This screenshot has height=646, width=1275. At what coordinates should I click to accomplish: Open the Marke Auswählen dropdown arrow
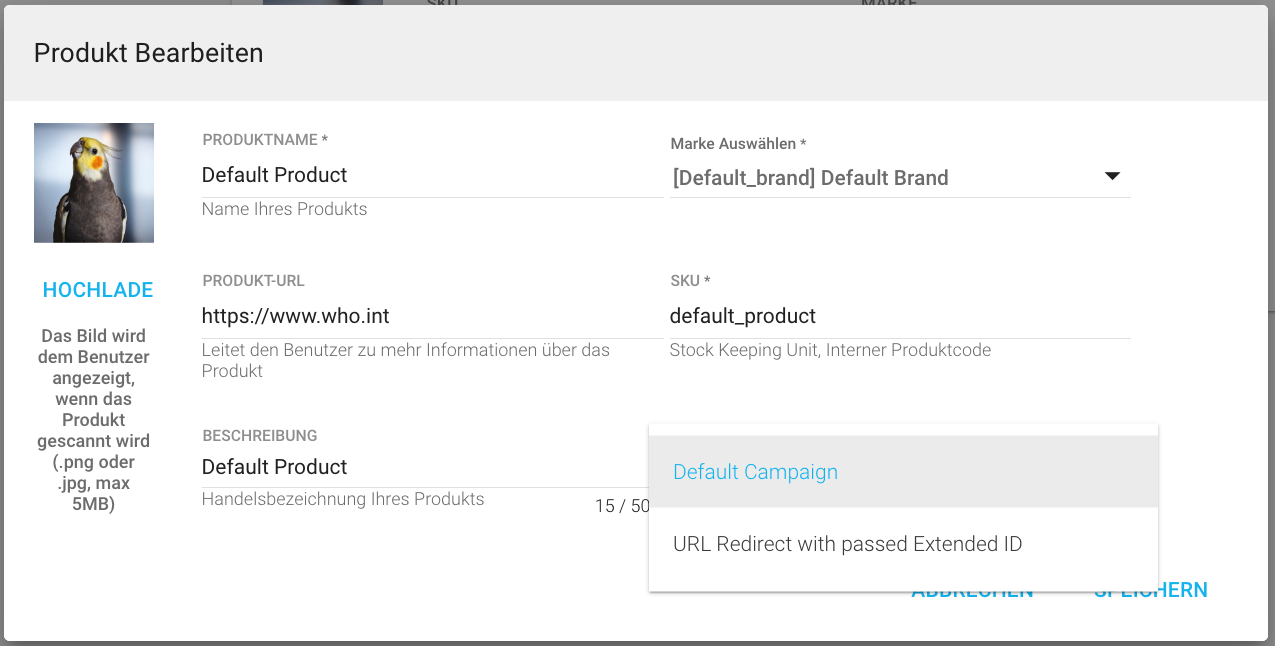tap(1112, 177)
